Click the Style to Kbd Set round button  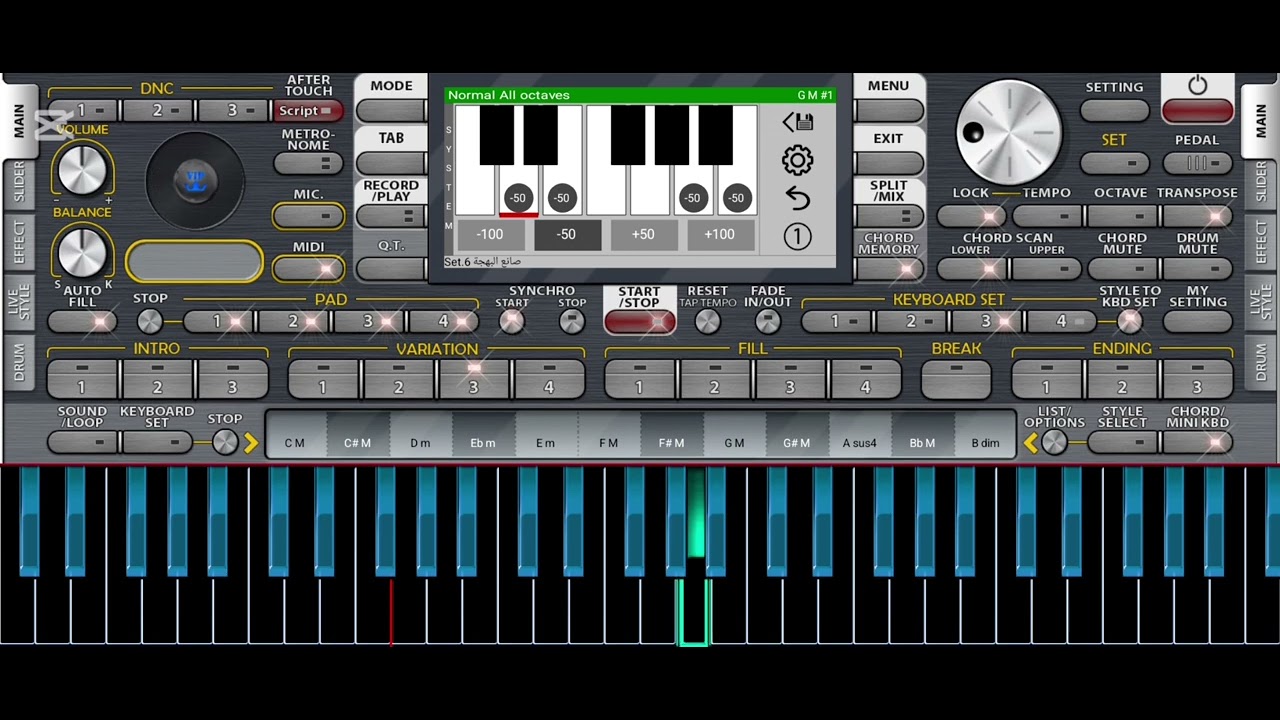1129,321
